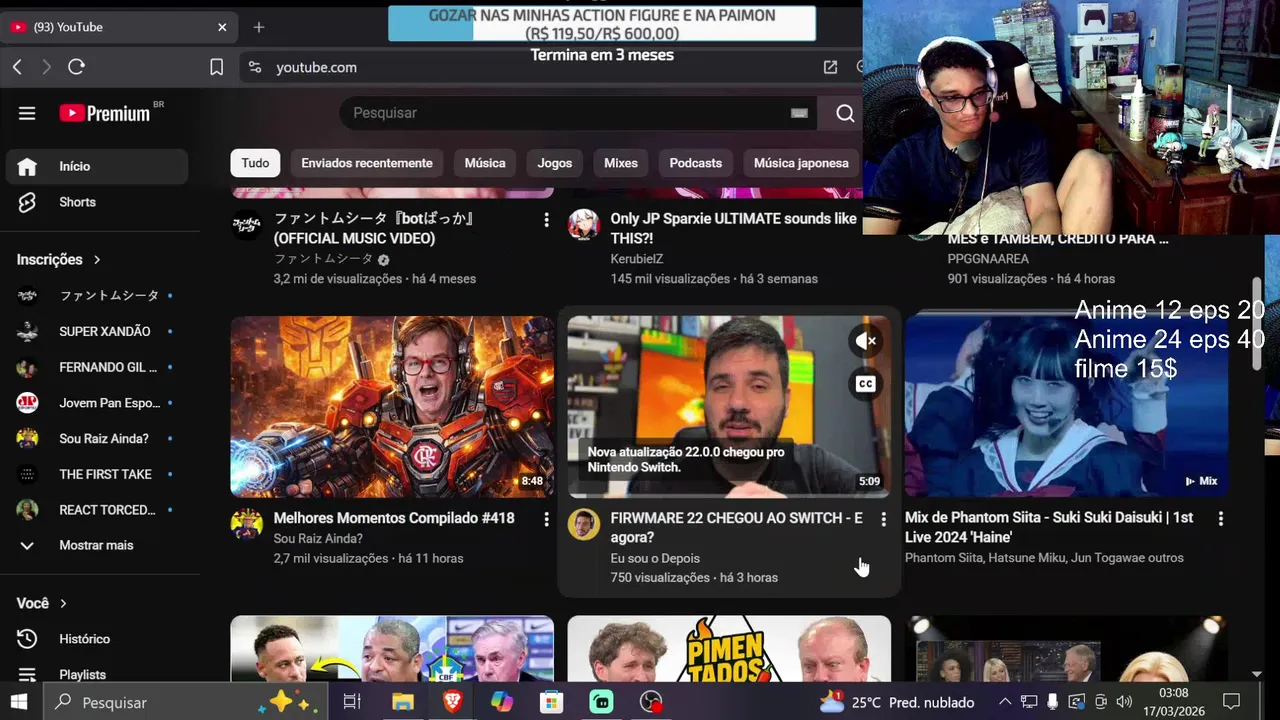Viewport: 1280px width, 720px height.
Task: Expand Você section chevron
Action: tap(63, 604)
